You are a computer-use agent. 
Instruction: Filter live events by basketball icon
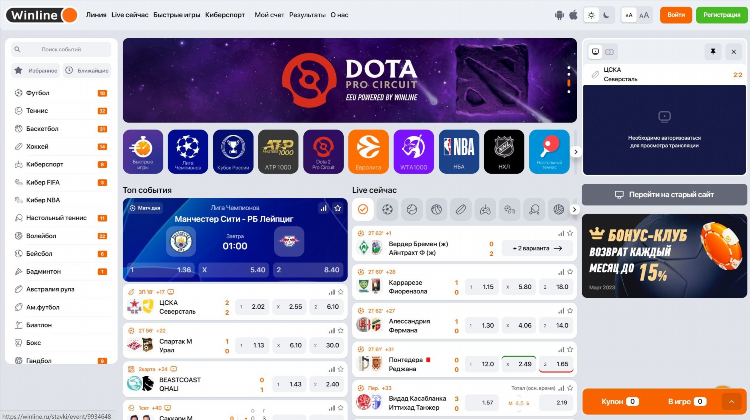436,210
